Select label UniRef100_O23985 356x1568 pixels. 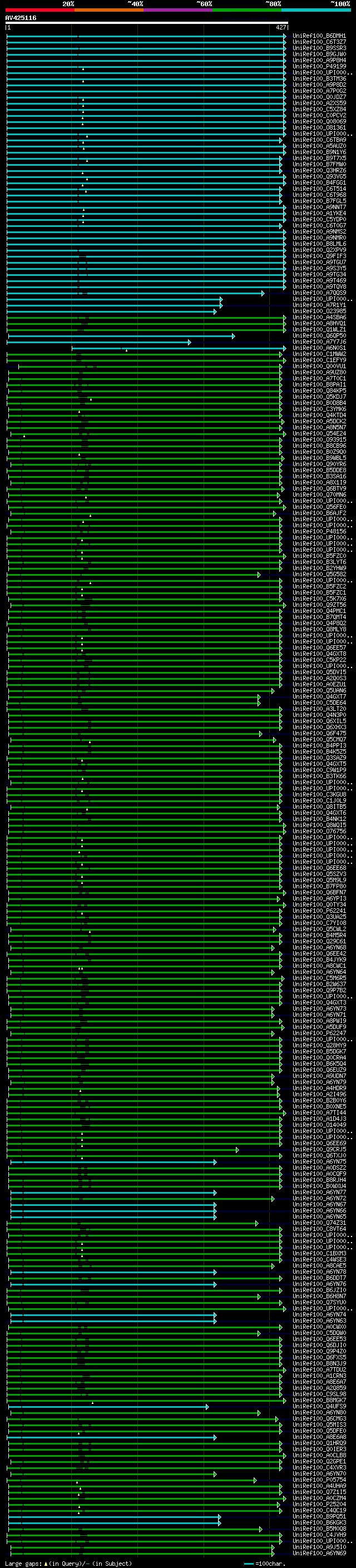(x=319, y=311)
